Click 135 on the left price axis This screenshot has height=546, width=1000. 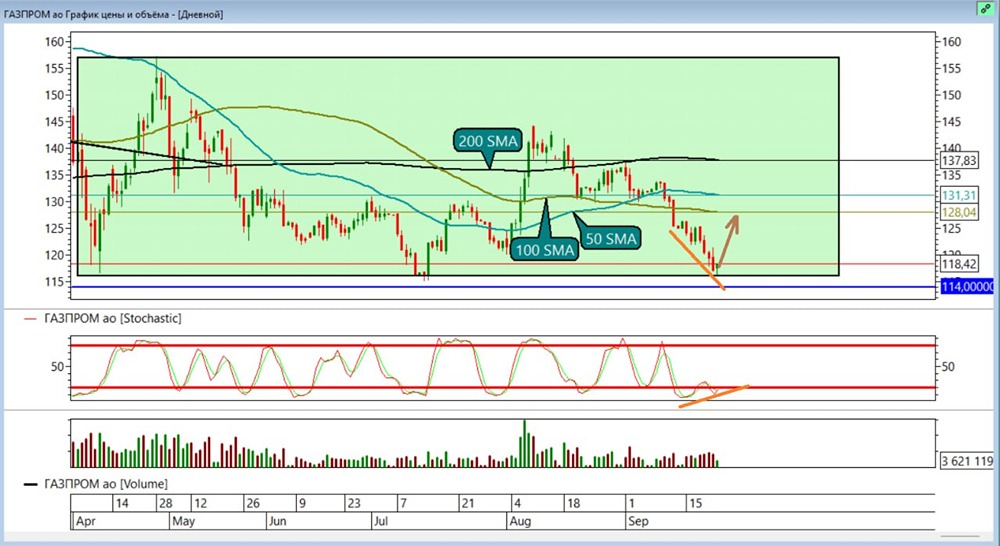[54, 175]
